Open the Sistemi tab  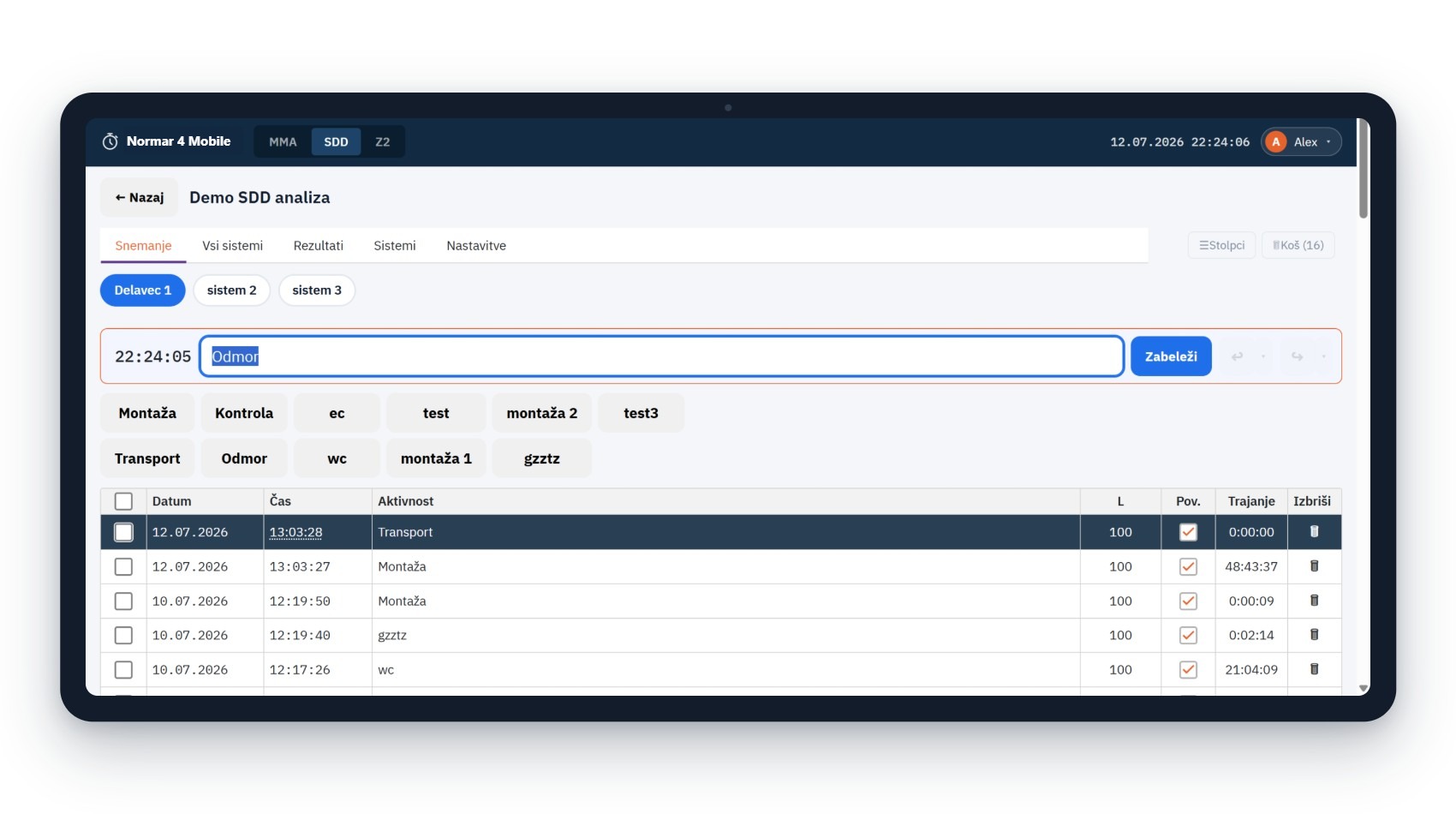pyautogui.click(x=395, y=246)
